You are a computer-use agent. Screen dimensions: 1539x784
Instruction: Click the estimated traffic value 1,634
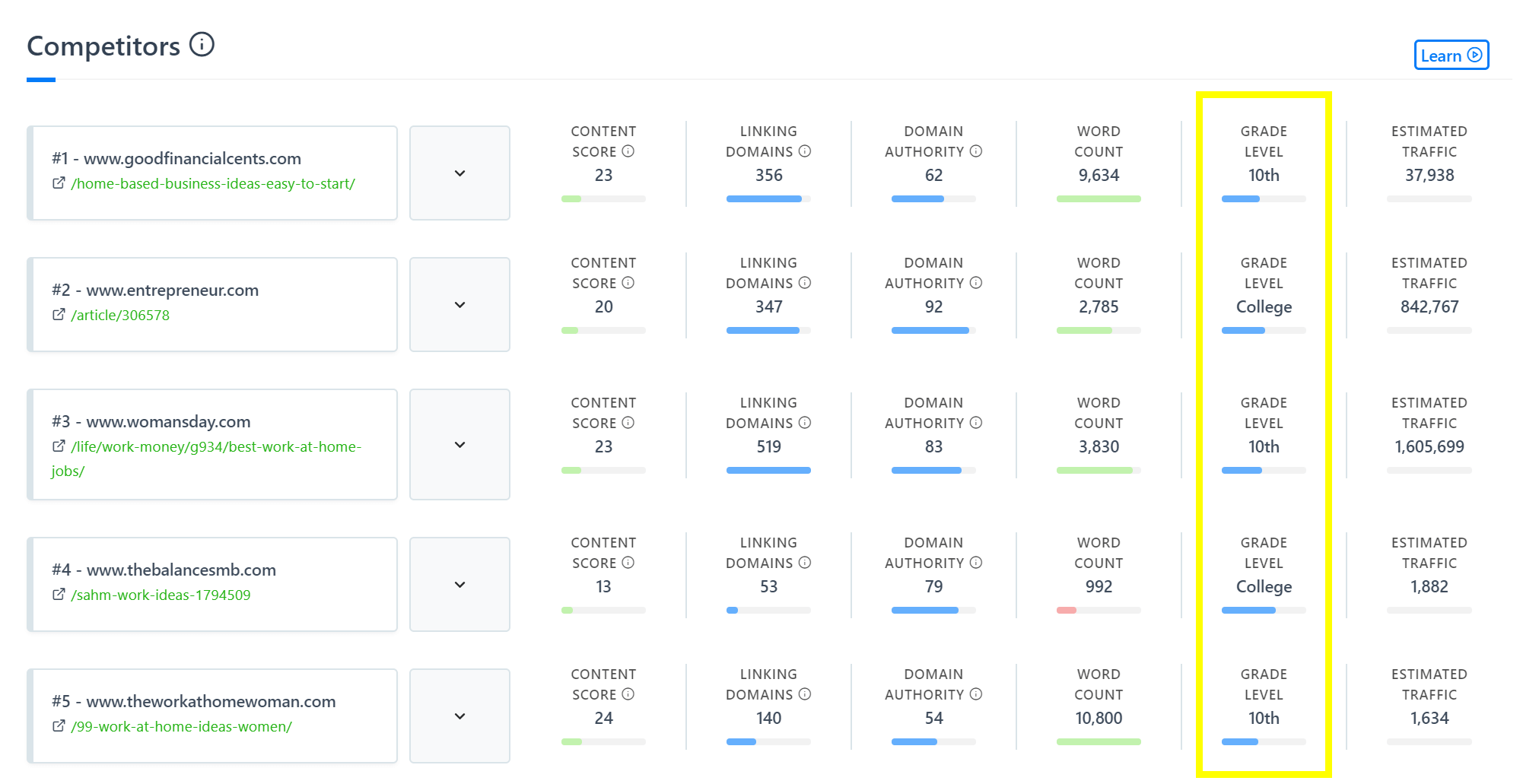pos(1429,719)
